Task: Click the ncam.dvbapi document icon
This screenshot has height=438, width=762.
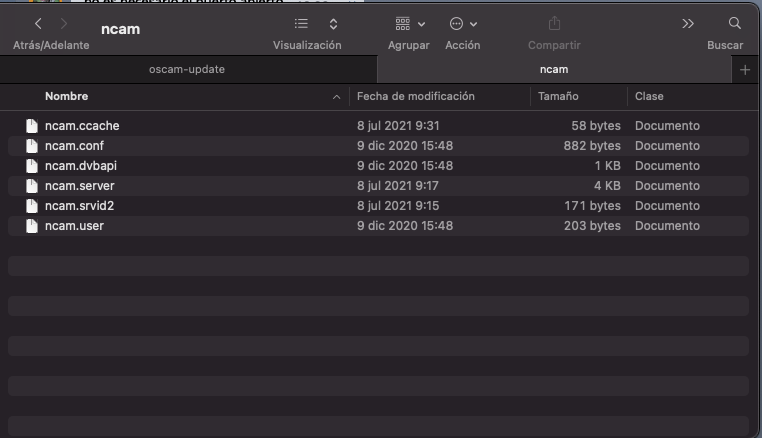Action: click(32, 166)
